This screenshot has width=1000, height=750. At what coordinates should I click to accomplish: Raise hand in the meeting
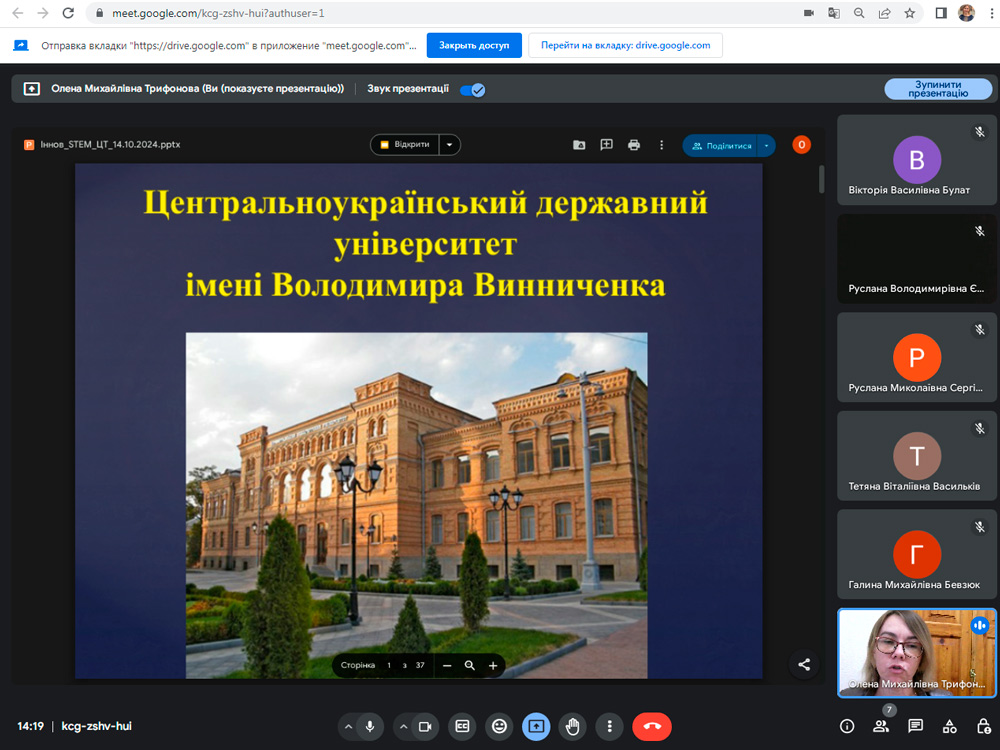[572, 726]
